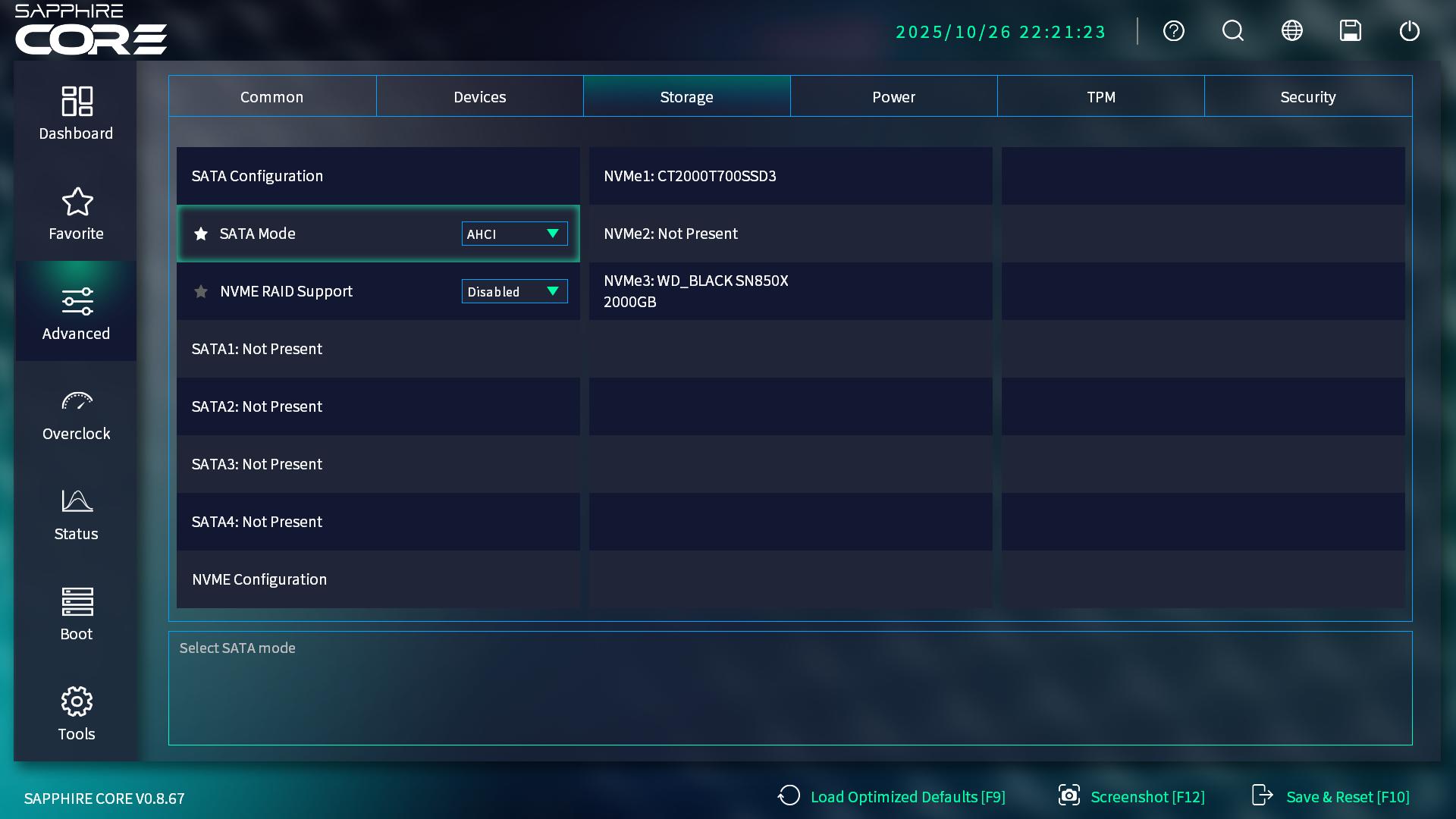Mark NVME RAID Support as favorite
This screenshot has width=1456, height=819.
click(201, 292)
